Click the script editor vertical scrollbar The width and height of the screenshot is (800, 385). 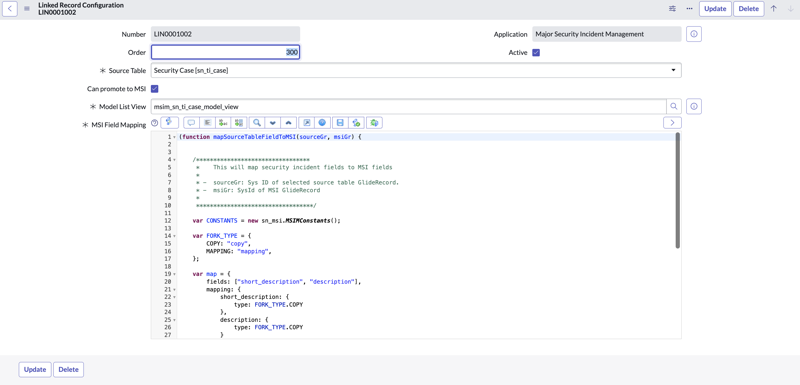[x=678, y=191]
